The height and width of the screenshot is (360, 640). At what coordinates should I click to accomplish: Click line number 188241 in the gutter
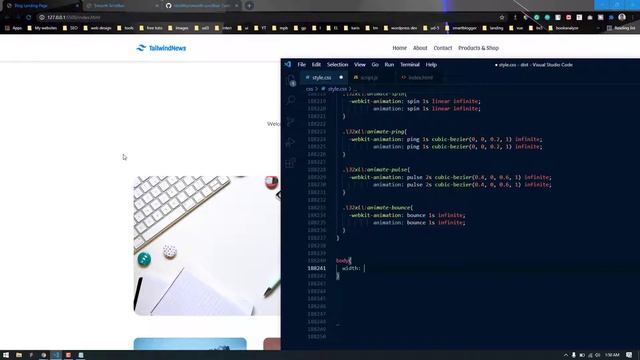click(x=317, y=268)
